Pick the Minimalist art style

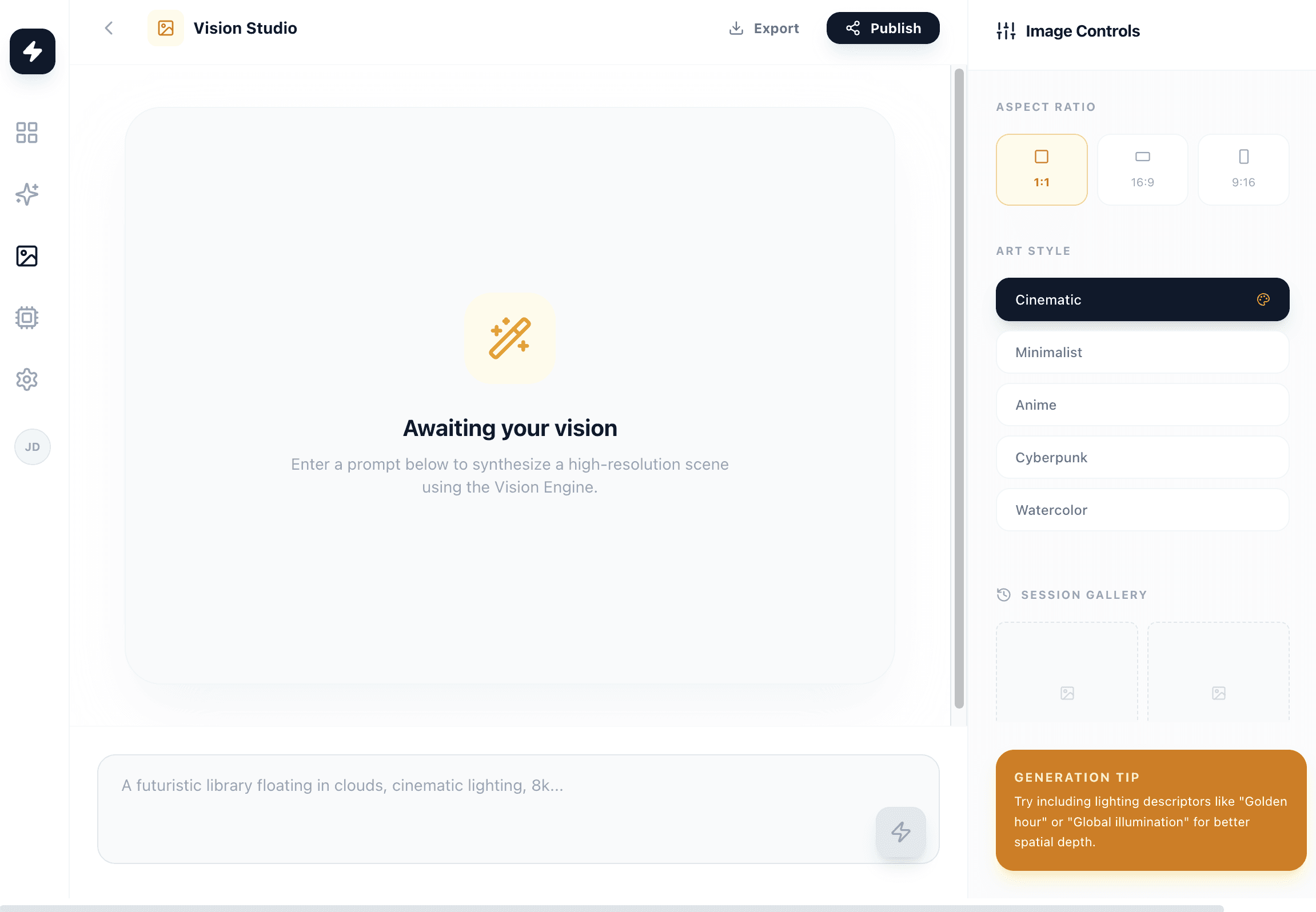(x=1142, y=353)
